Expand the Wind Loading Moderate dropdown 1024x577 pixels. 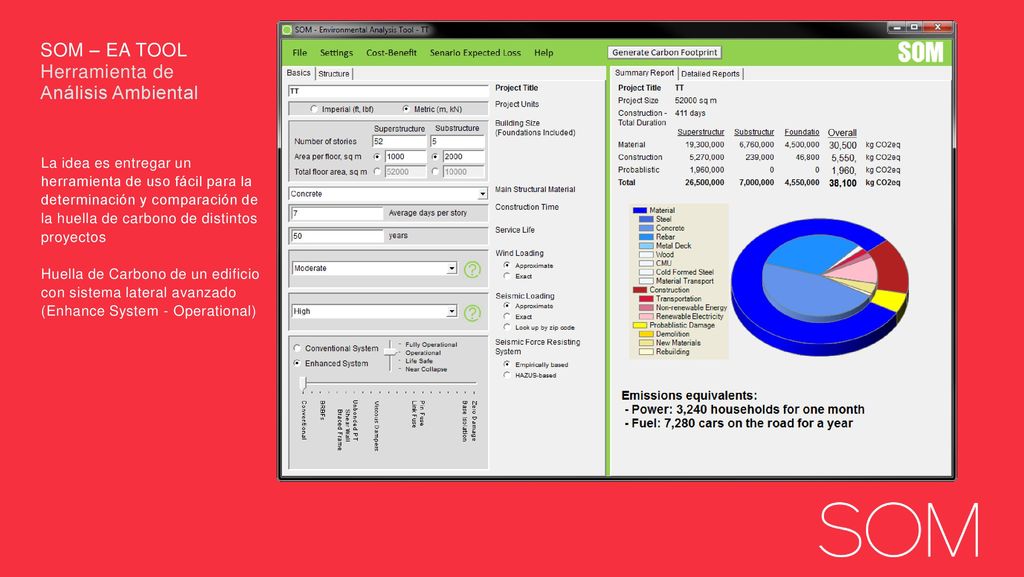[451, 268]
